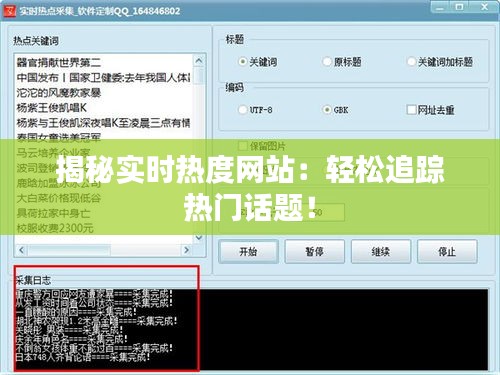Close the hotspot collection window
Image resolution: width=500 pixels, height=375 pixels.
point(484,7)
